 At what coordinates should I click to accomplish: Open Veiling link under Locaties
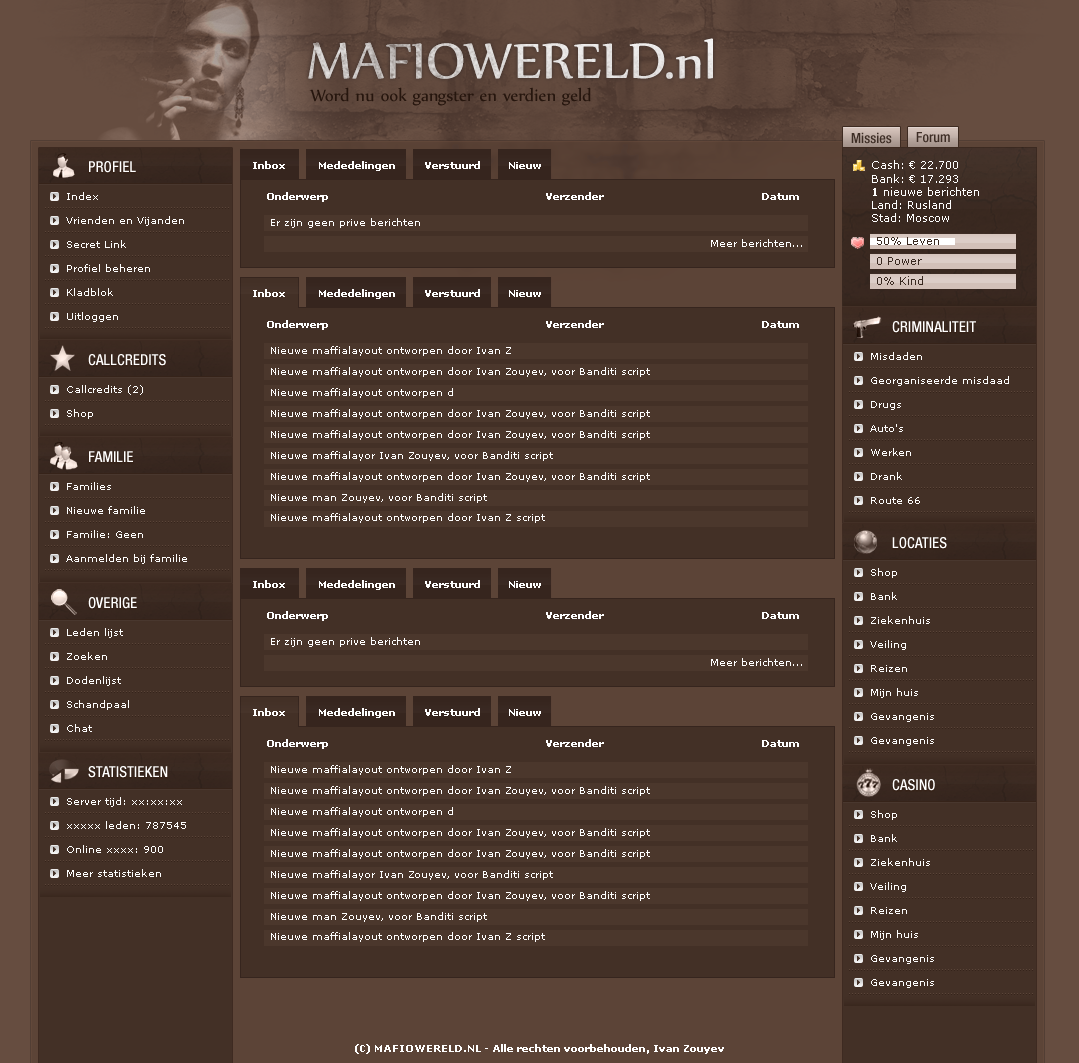click(x=888, y=645)
